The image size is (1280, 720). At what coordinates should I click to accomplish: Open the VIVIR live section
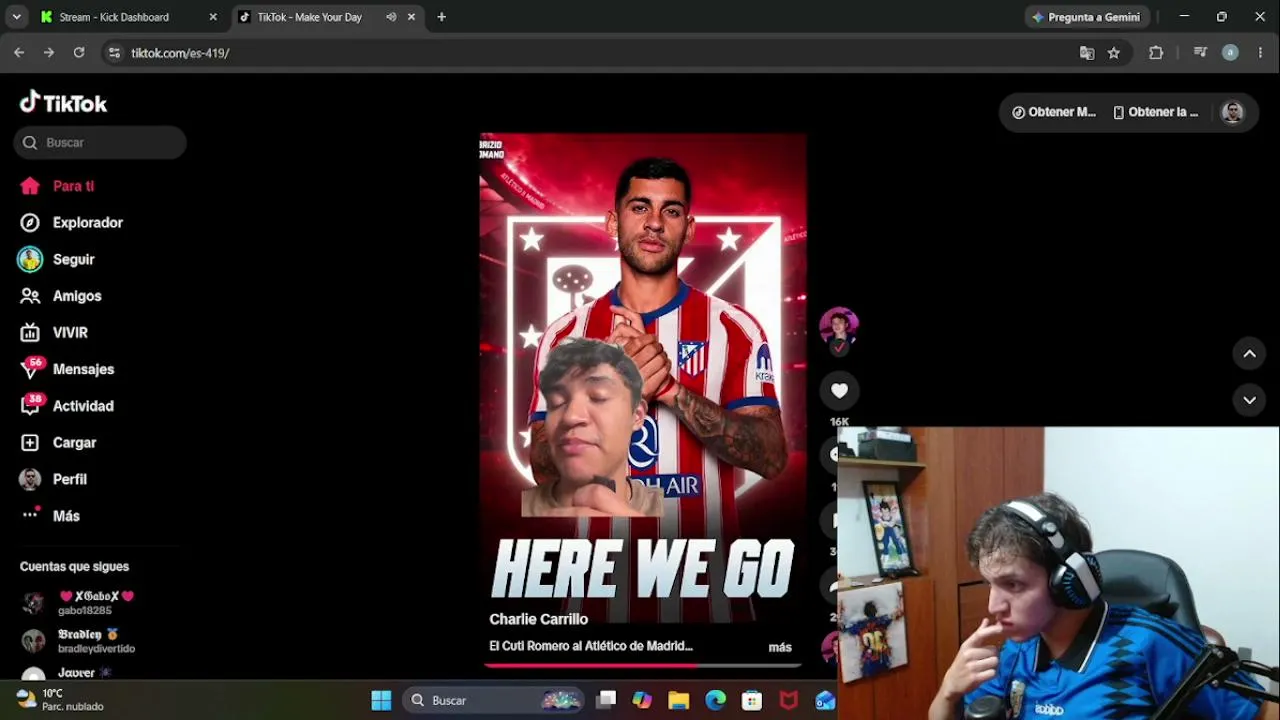tap(54, 332)
